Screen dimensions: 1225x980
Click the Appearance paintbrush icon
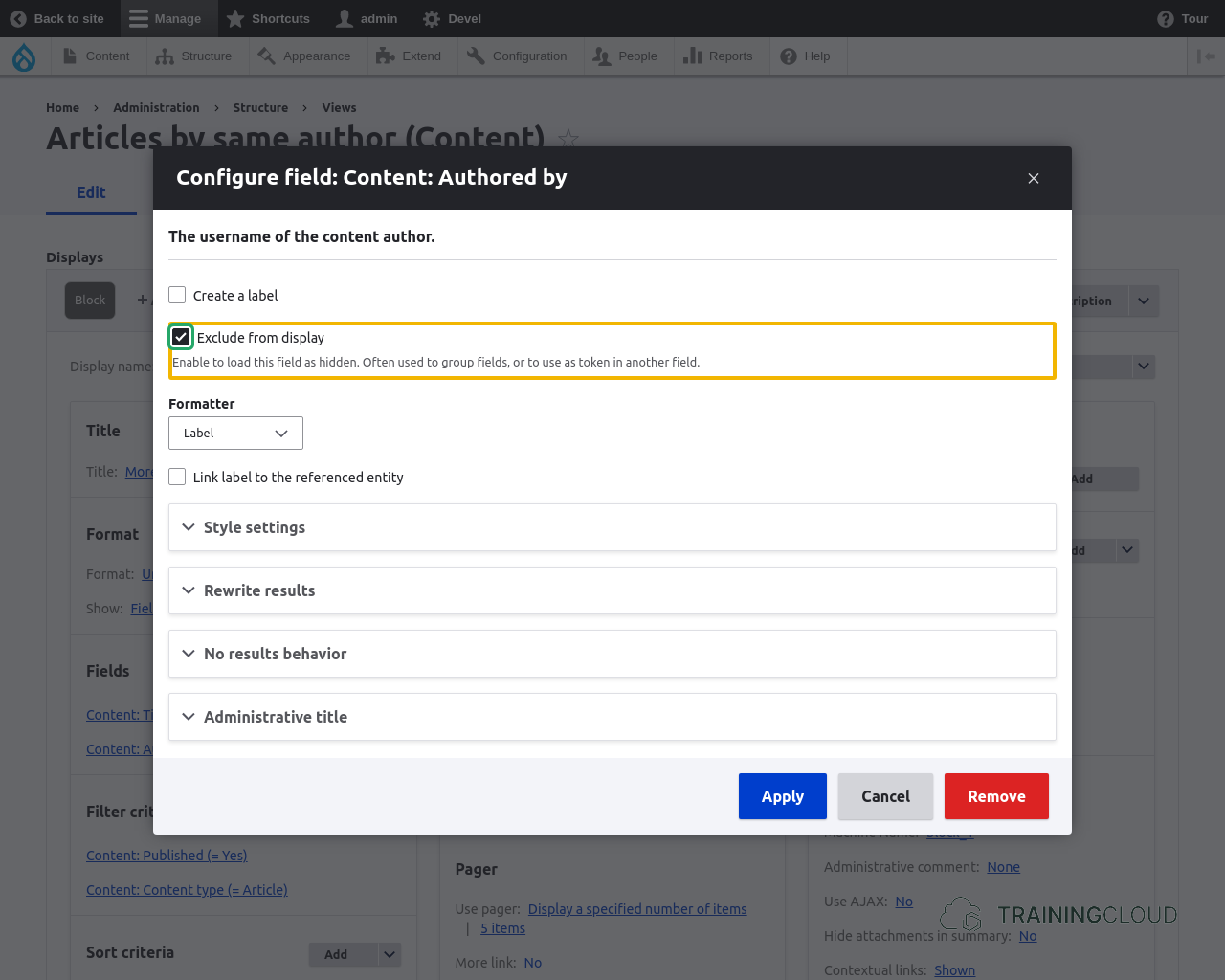[267, 56]
